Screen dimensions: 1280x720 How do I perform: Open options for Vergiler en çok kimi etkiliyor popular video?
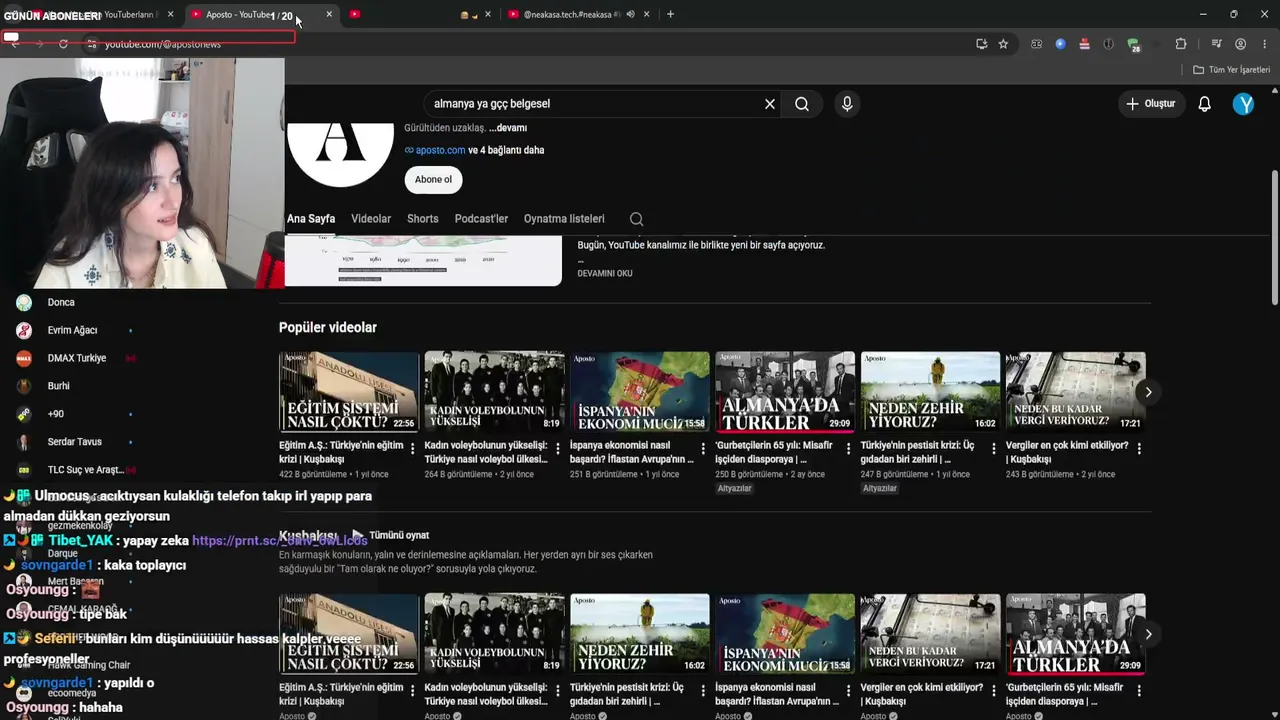[1139, 449]
